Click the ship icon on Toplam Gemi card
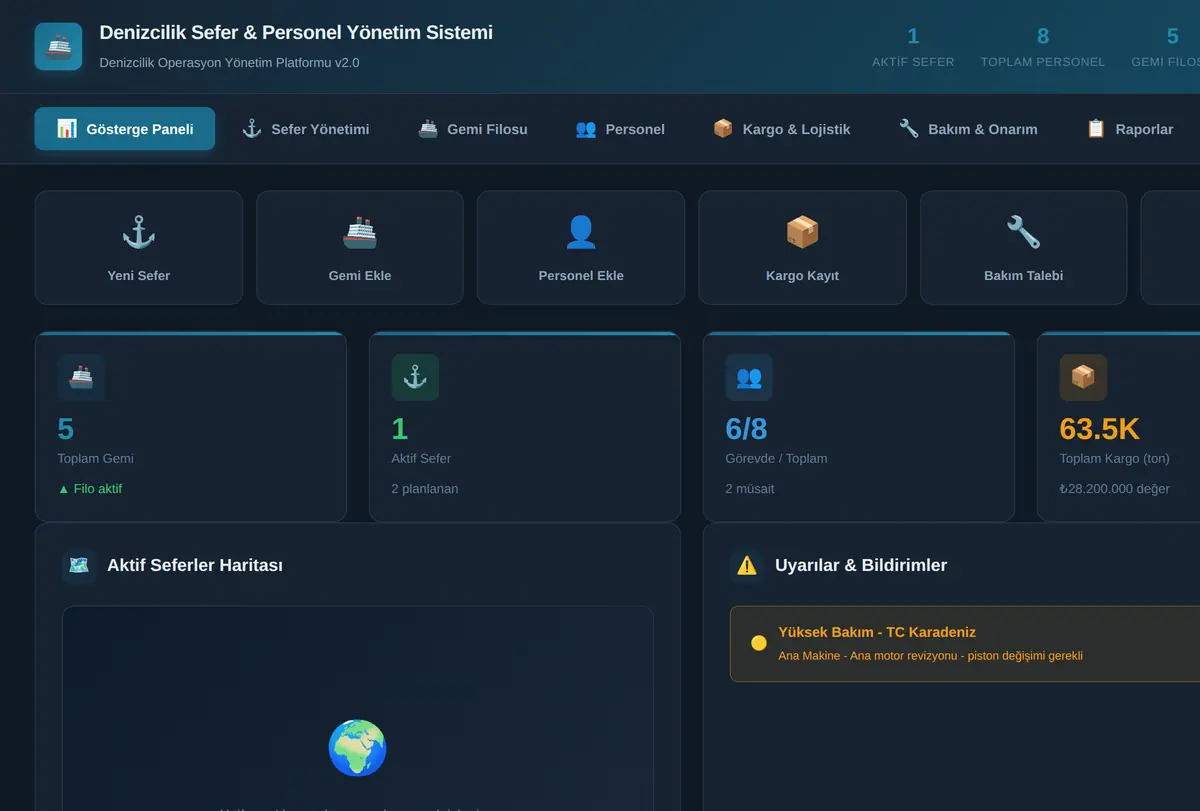 tap(81, 377)
